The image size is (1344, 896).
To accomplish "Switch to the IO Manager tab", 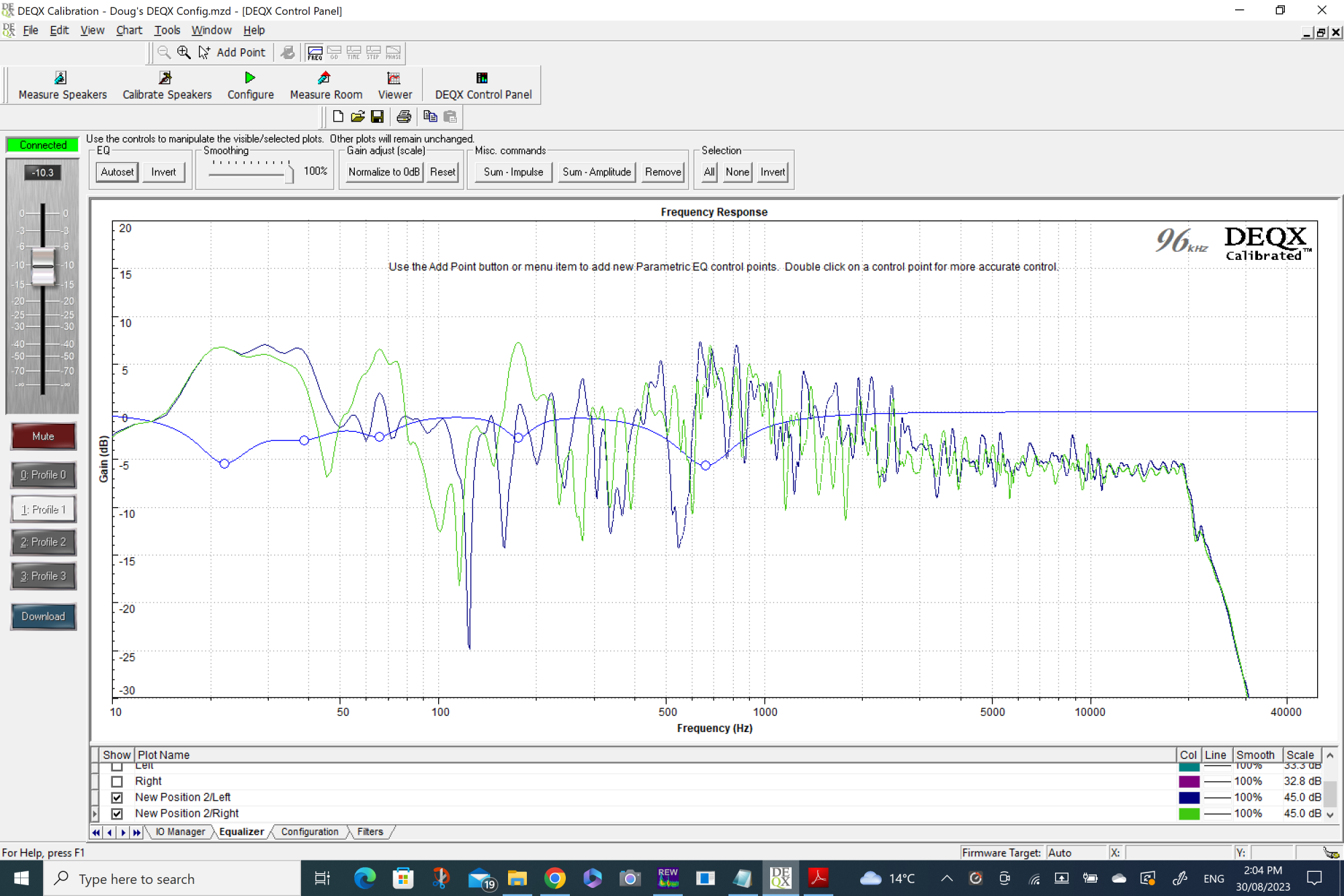I will [180, 832].
